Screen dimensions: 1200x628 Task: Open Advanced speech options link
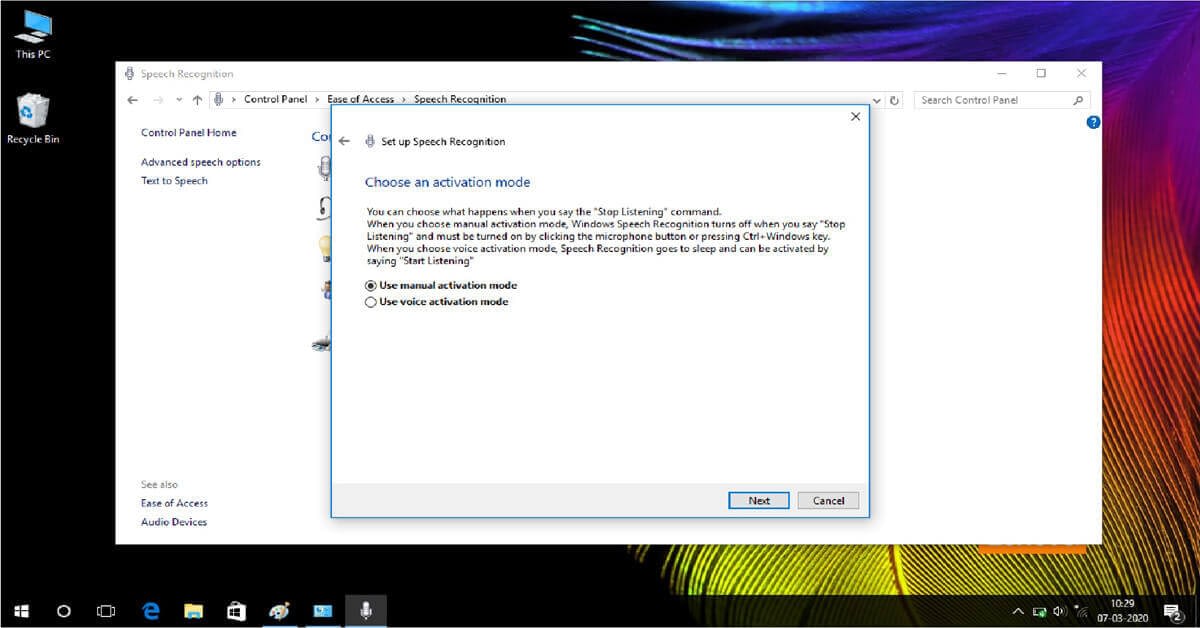[x=201, y=162]
